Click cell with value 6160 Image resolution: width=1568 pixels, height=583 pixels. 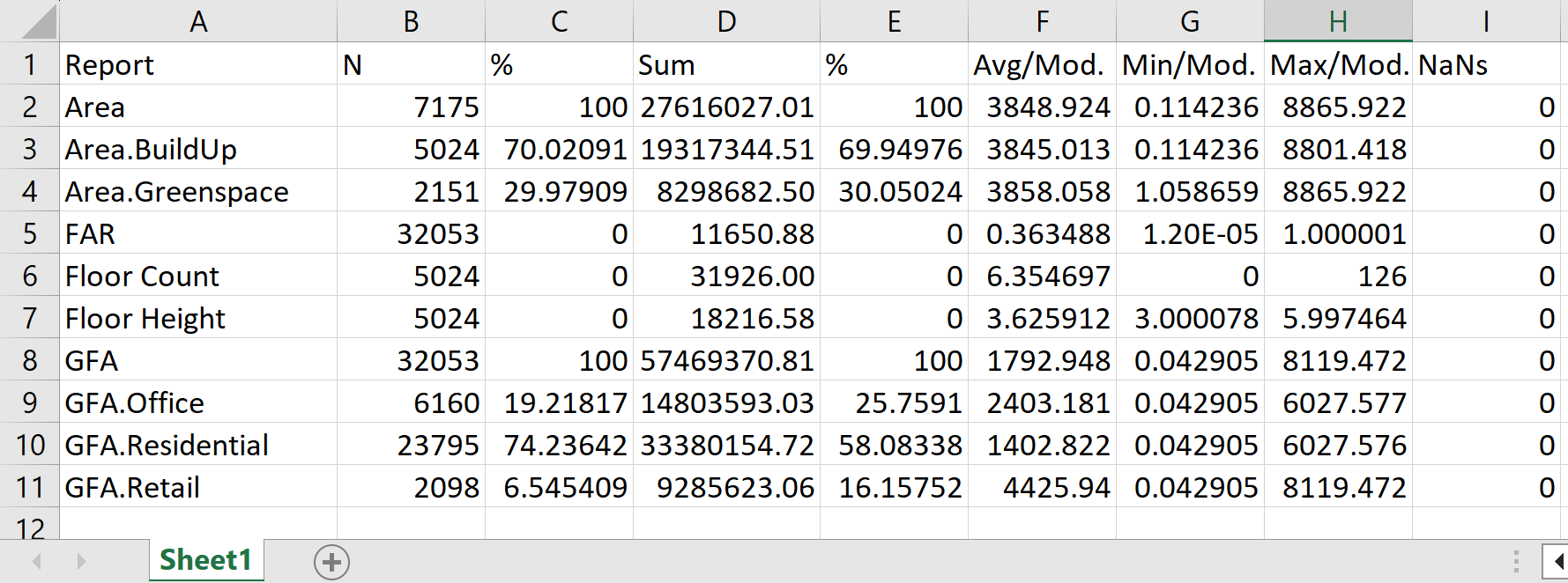[411, 402]
